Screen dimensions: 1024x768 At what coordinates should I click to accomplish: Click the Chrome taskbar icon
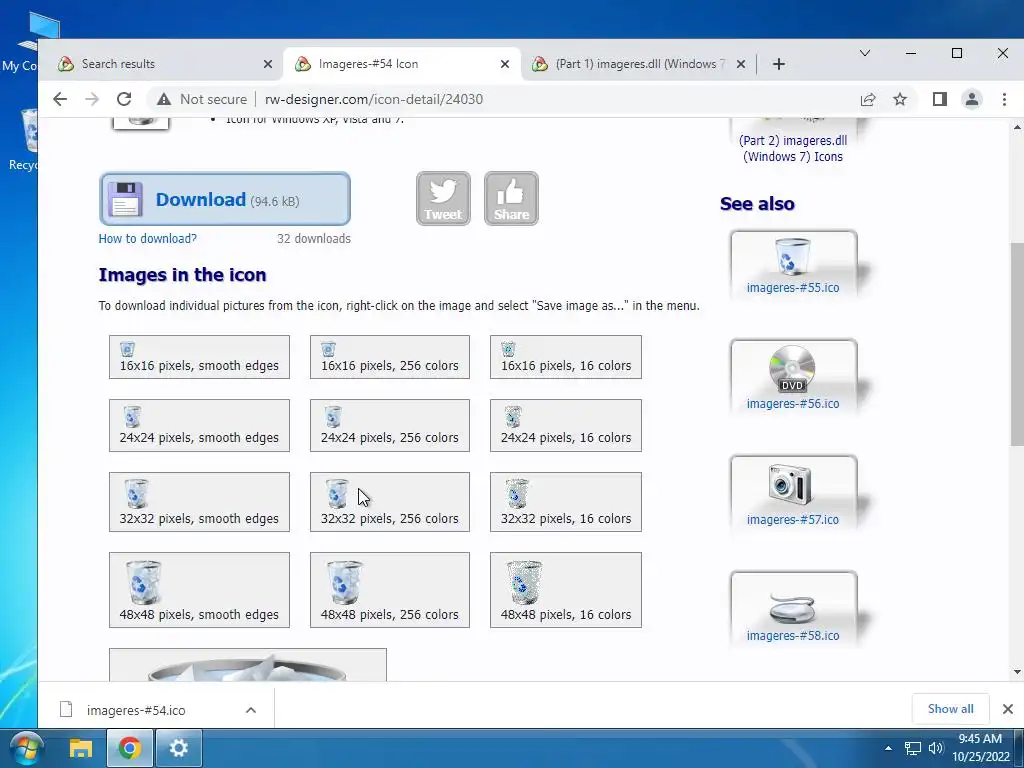[129, 748]
